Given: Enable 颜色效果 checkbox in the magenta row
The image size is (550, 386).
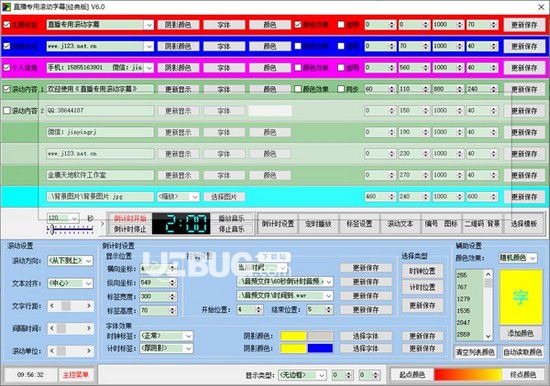Looking at the screenshot, I should 298,67.
